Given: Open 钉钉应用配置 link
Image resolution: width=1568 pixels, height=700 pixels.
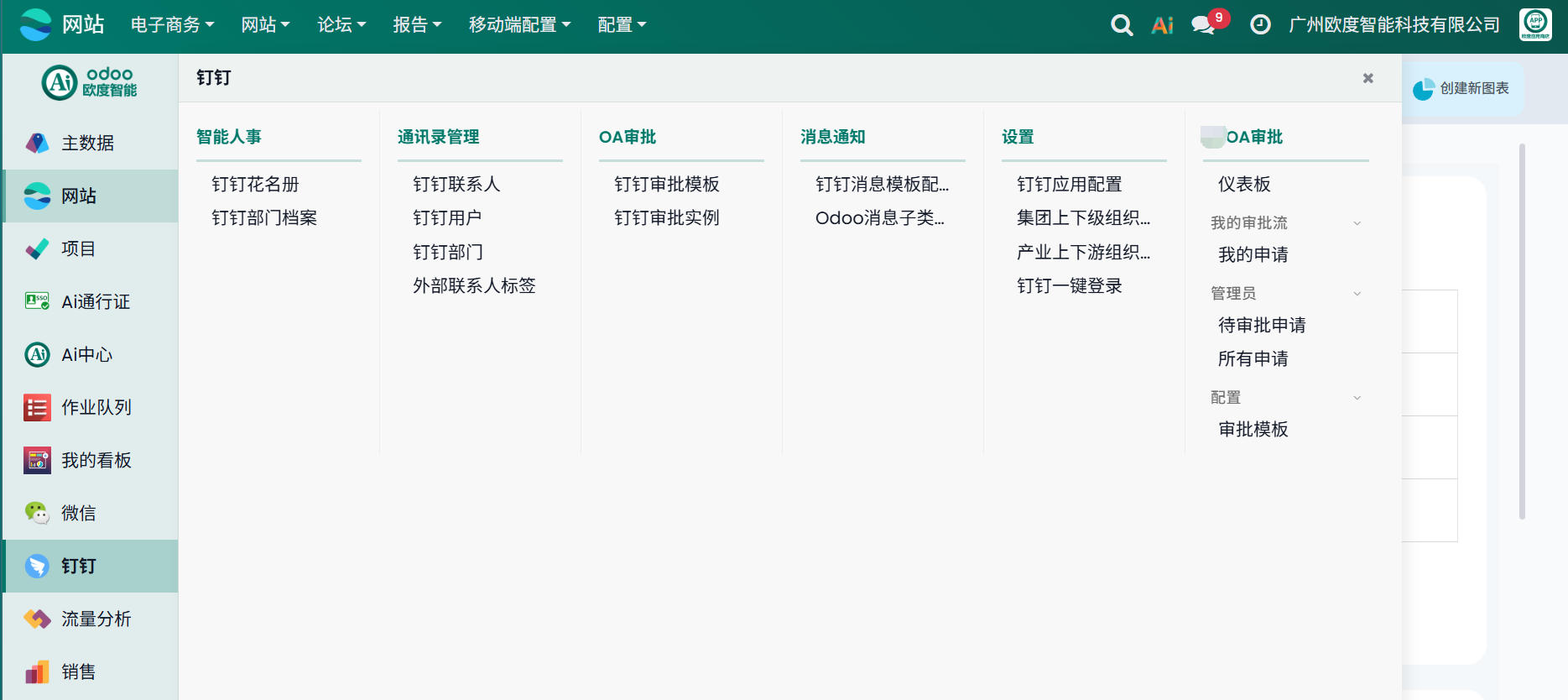Looking at the screenshot, I should pos(1070,184).
